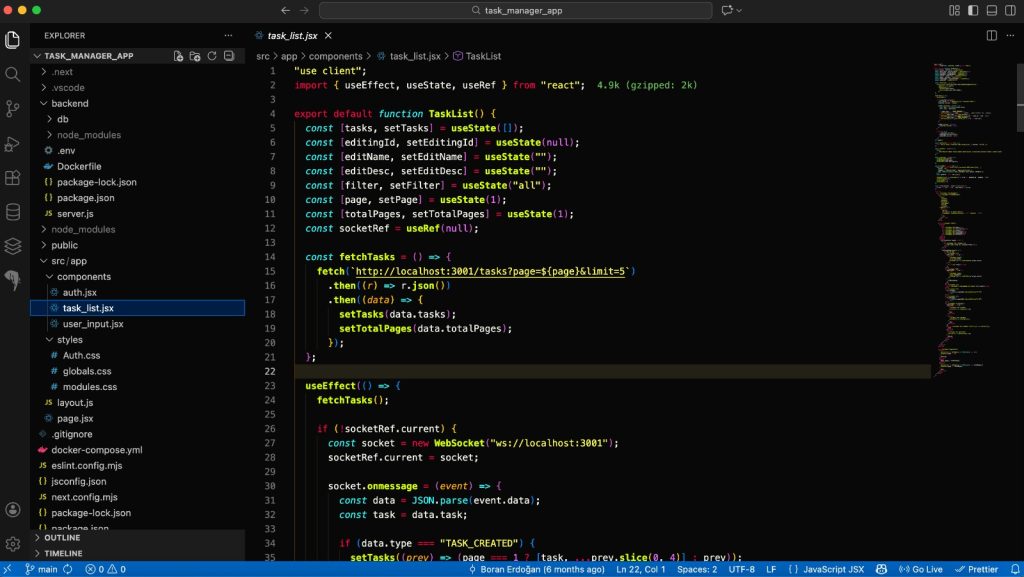Click components in the breadcrumb path
Viewport: 1024px width, 577px height.
335,57
